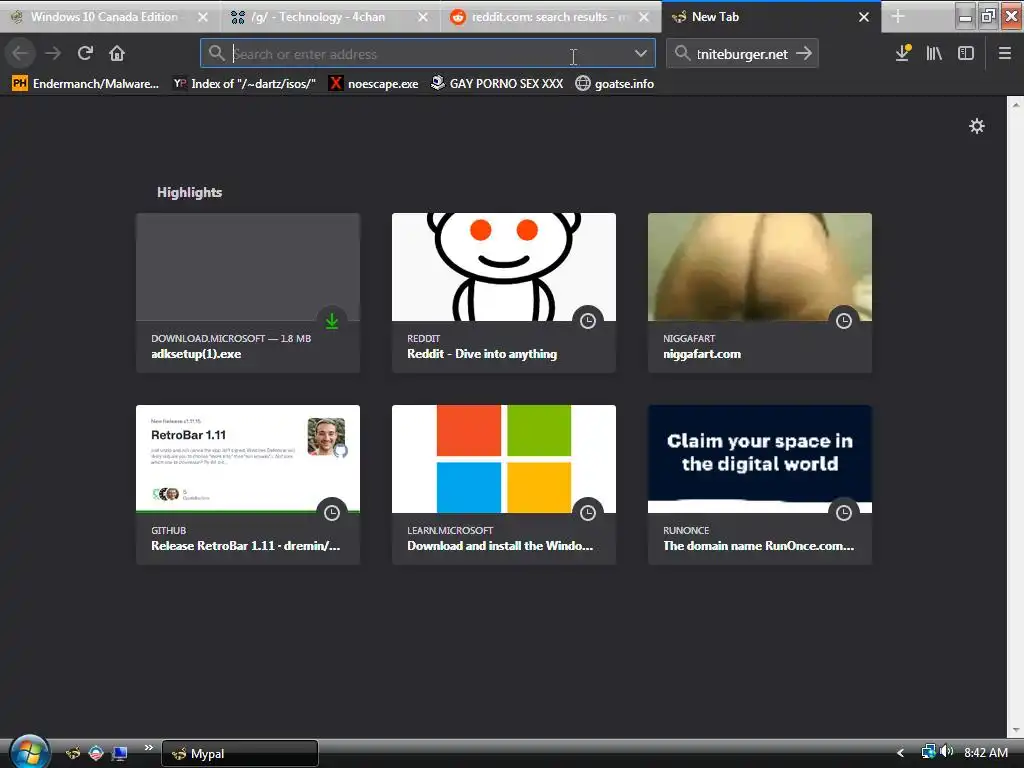The width and height of the screenshot is (1024, 768).
Task: Open the Downloads toolbar icon
Action: (903, 53)
